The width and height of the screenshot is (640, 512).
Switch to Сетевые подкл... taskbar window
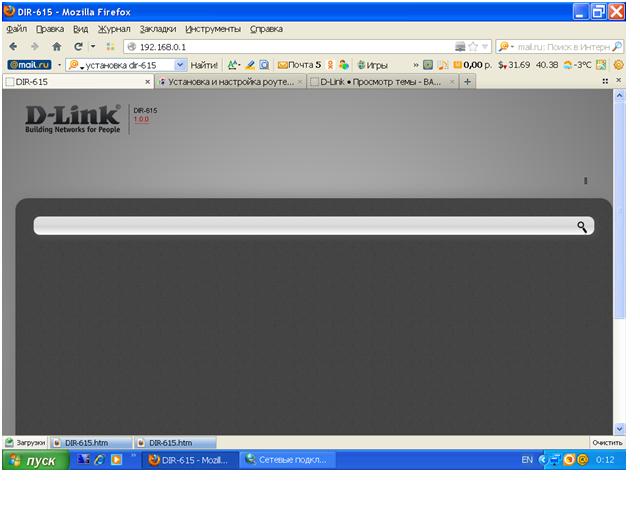tap(288, 460)
